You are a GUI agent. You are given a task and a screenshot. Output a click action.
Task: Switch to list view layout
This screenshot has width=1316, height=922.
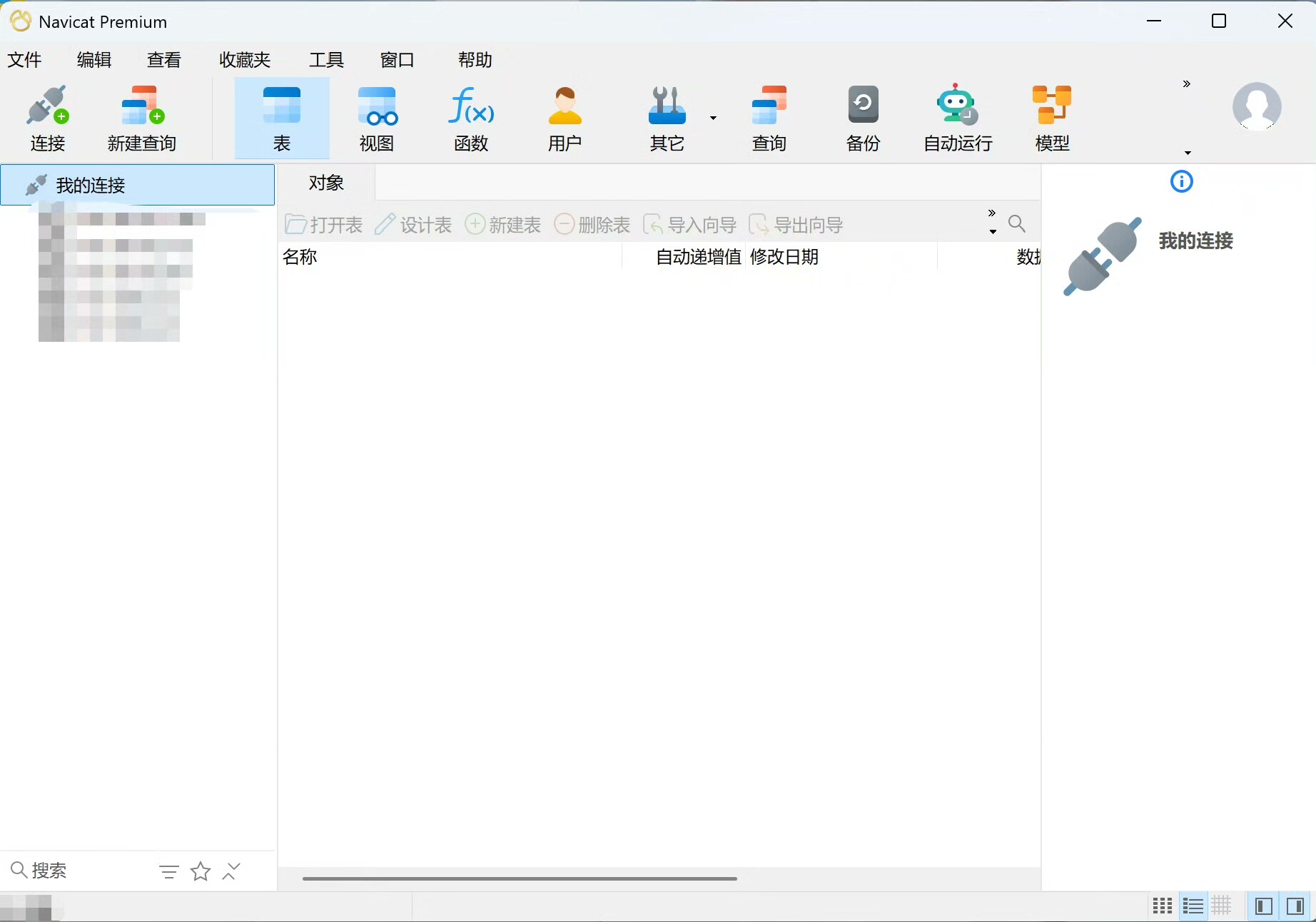[x=1193, y=906]
